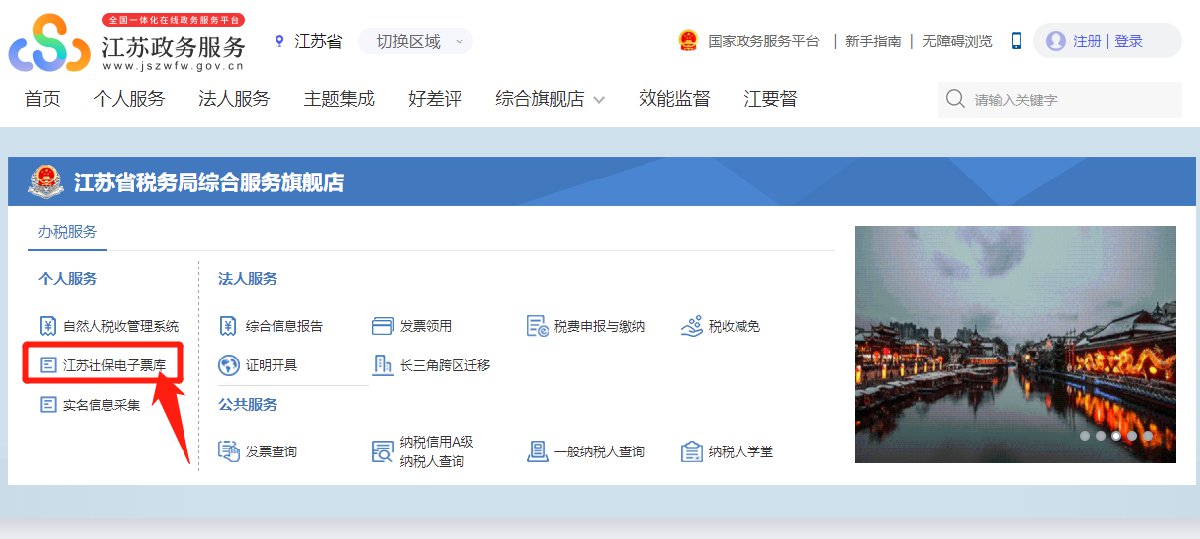Click the 纳税信用A级纳税人查询 icon
1200x539 pixels.
382,452
